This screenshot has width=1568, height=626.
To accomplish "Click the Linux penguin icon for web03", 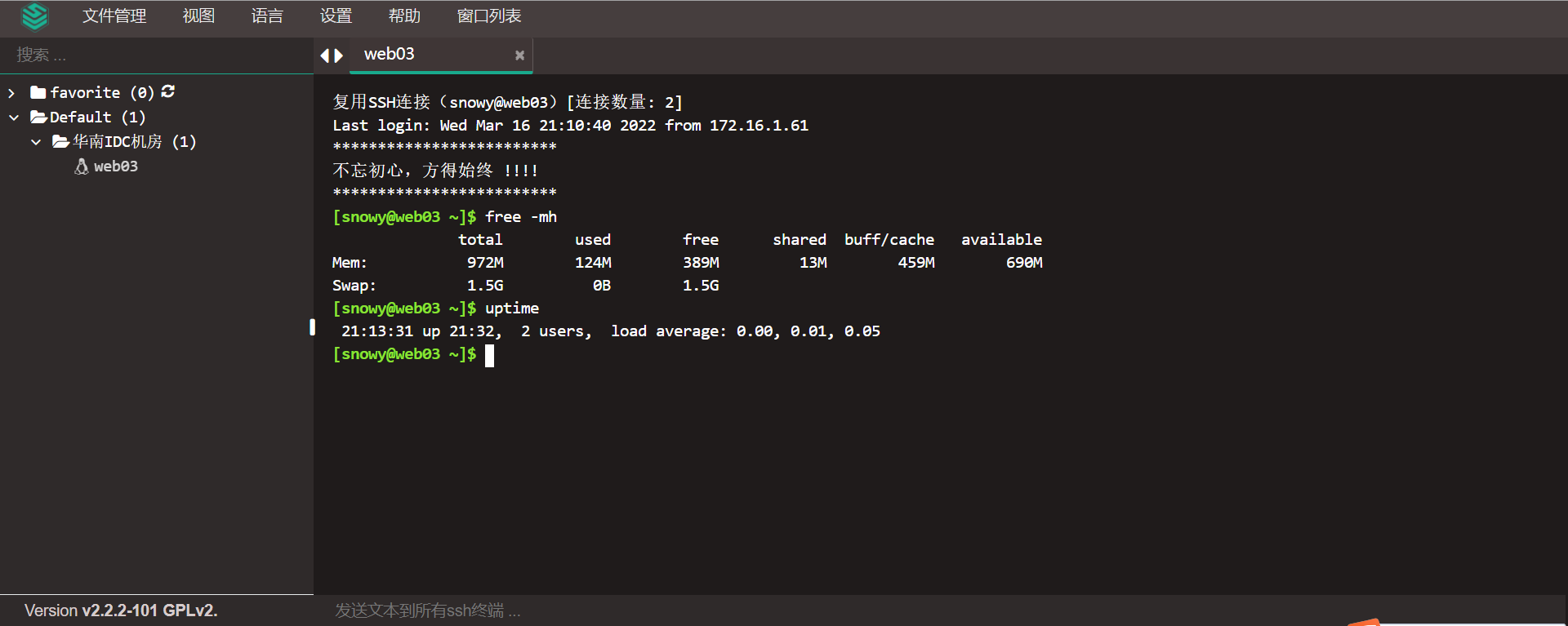I will pyautogui.click(x=82, y=166).
